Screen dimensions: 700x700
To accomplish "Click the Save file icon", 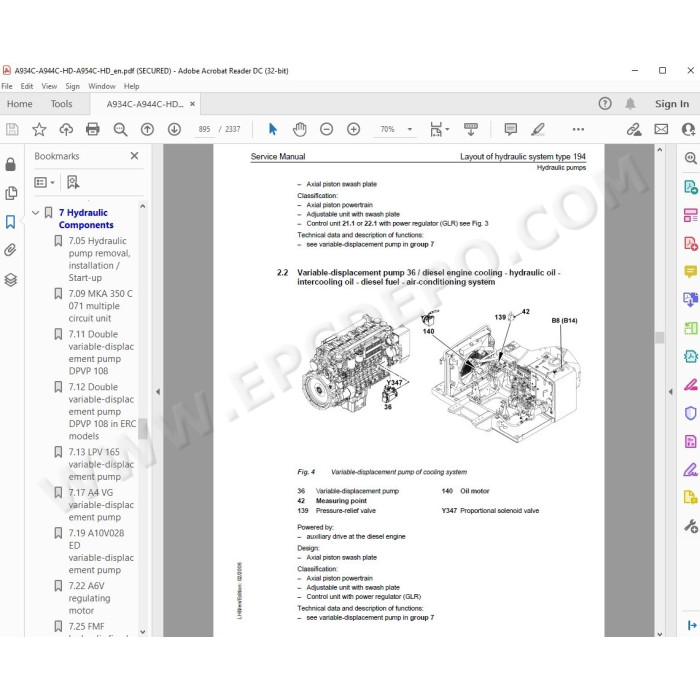I will click(x=12, y=129).
